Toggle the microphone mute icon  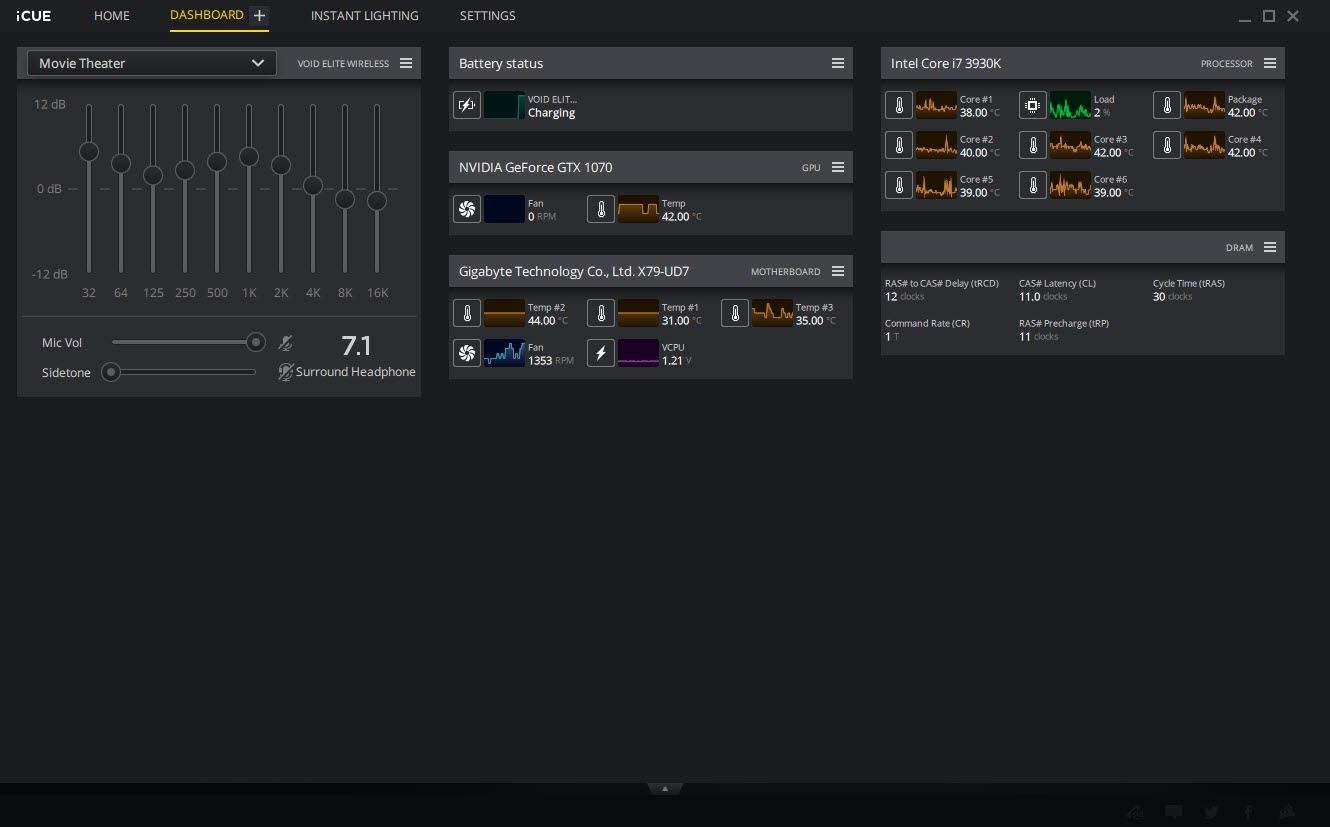pos(285,343)
